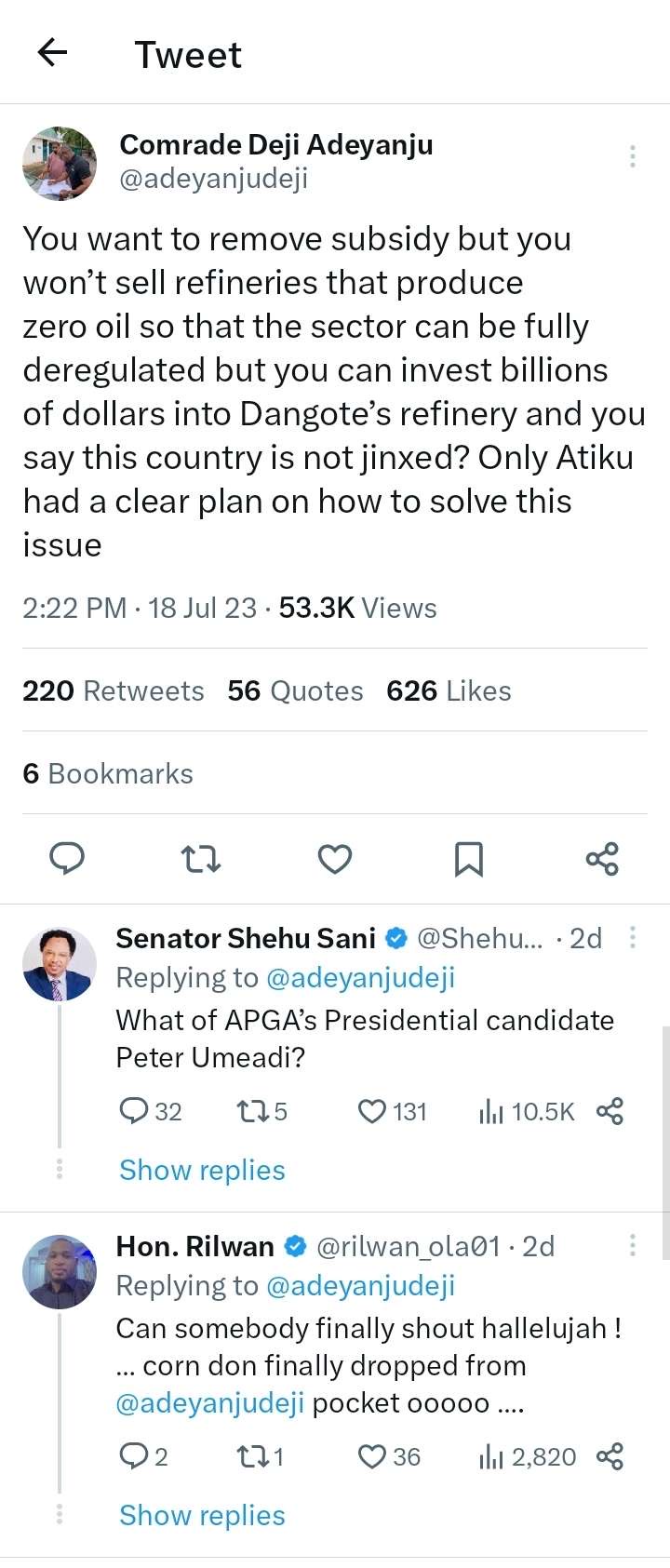Open more options on Shehu Sani's reply

(x=633, y=937)
